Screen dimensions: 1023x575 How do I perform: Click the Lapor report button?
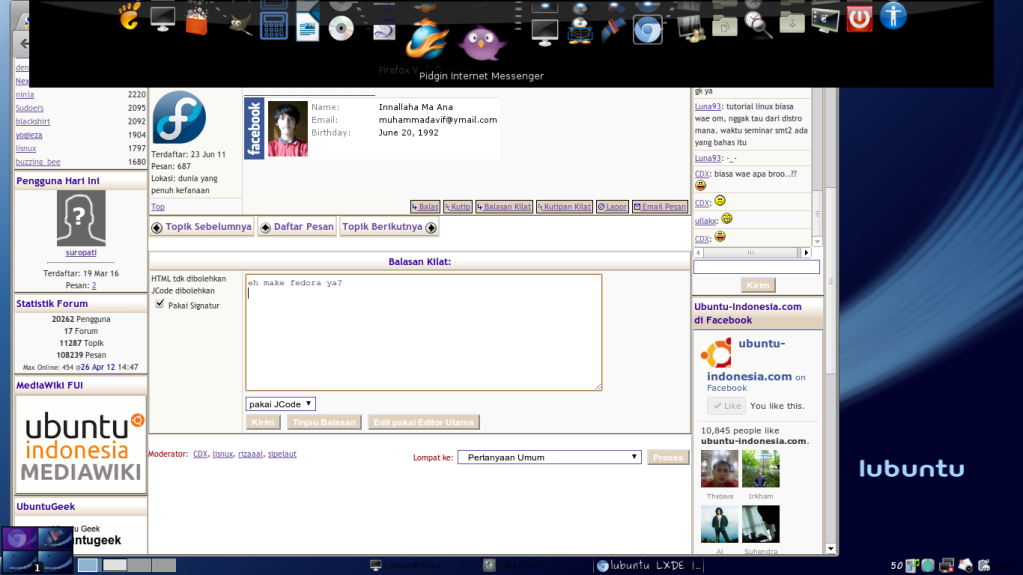point(612,207)
